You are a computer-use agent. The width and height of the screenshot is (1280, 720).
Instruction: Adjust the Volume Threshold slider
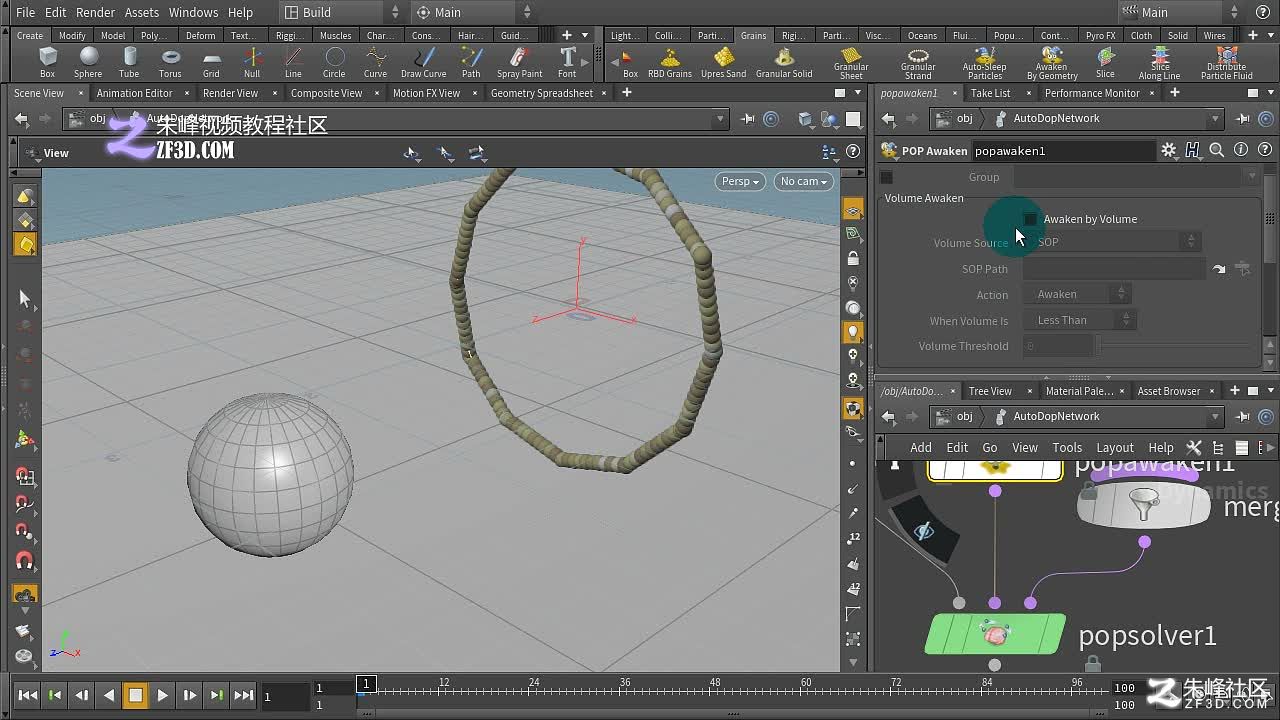coord(1175,346)
